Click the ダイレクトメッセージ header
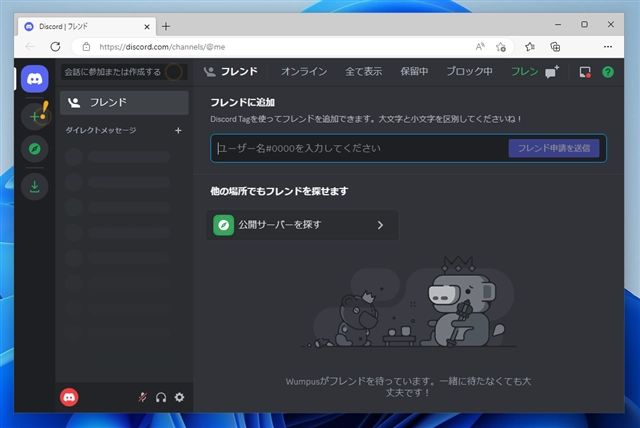 click(101, 131)
